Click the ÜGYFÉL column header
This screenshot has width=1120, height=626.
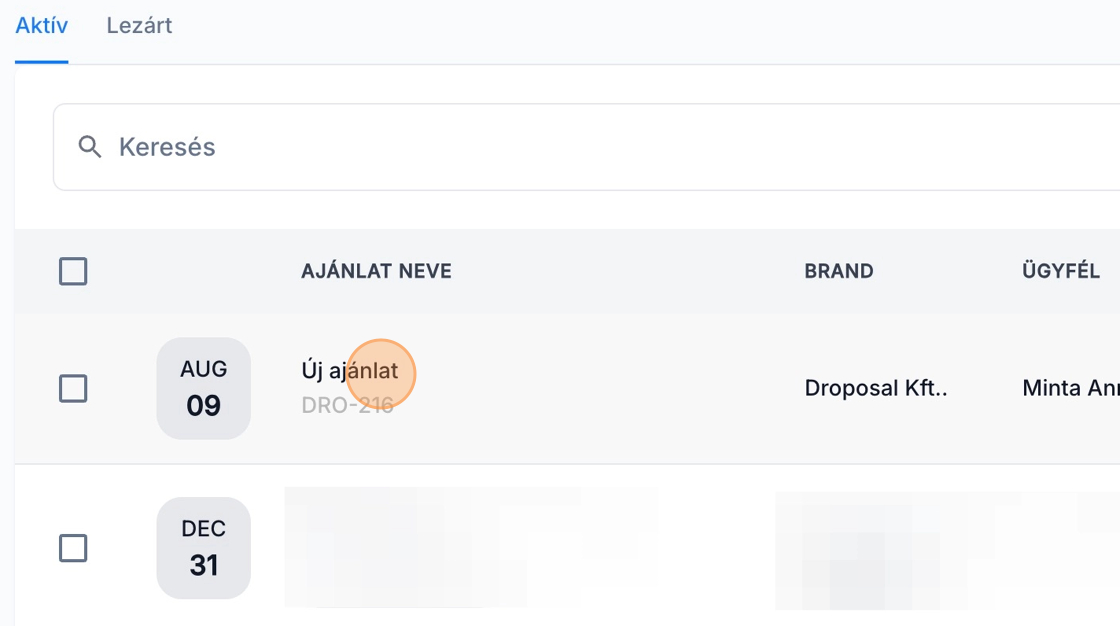(x=1060, y=271)
